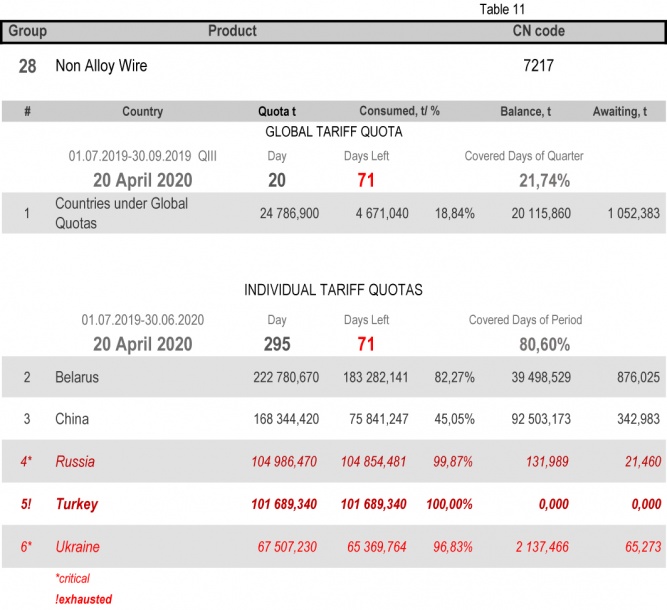Viewport: 667px width, 610px height.
Task: Click the 21,74% covered days value
Action: coord(544,180)
